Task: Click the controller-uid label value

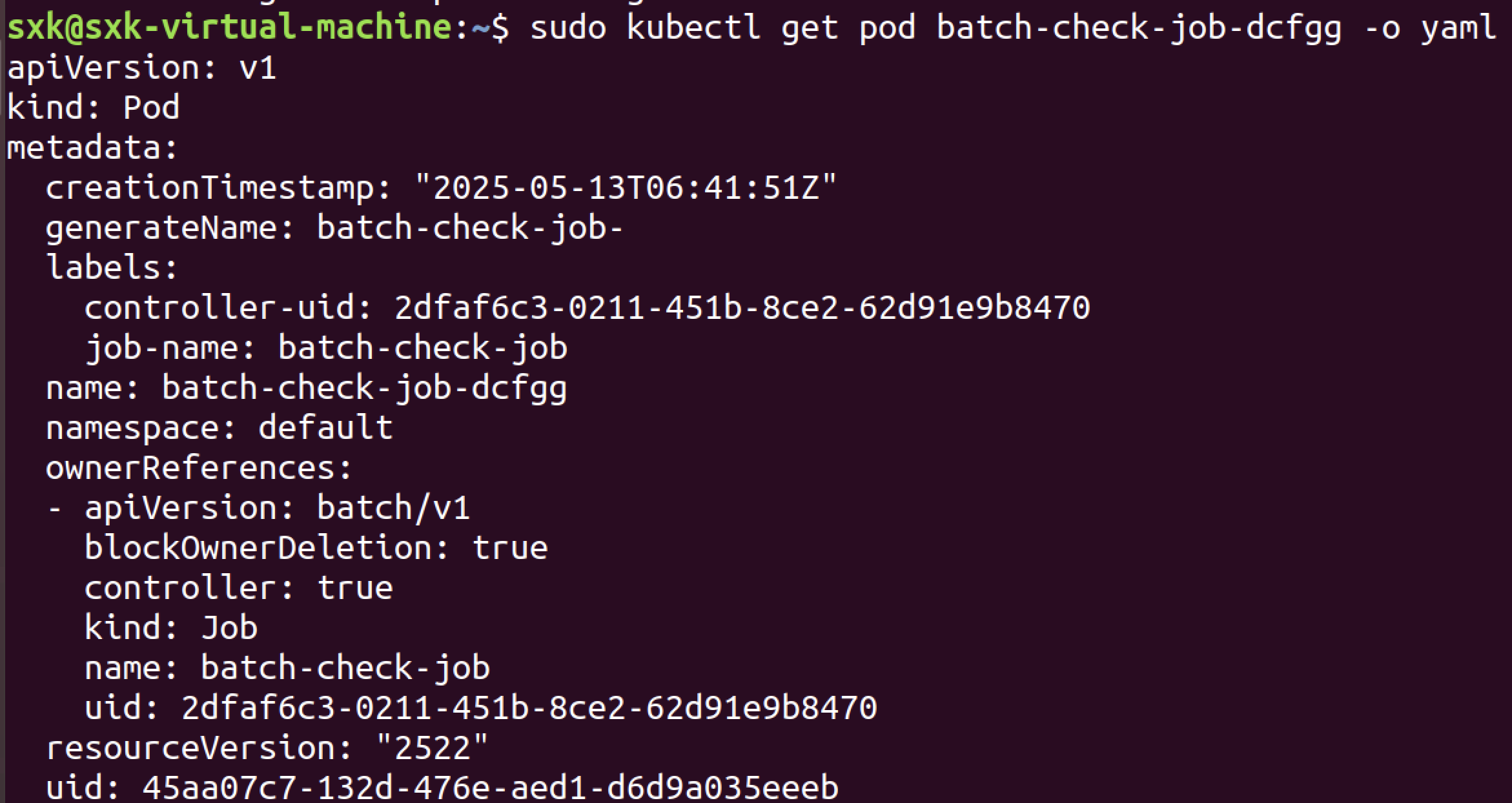Action: (742, 308)
